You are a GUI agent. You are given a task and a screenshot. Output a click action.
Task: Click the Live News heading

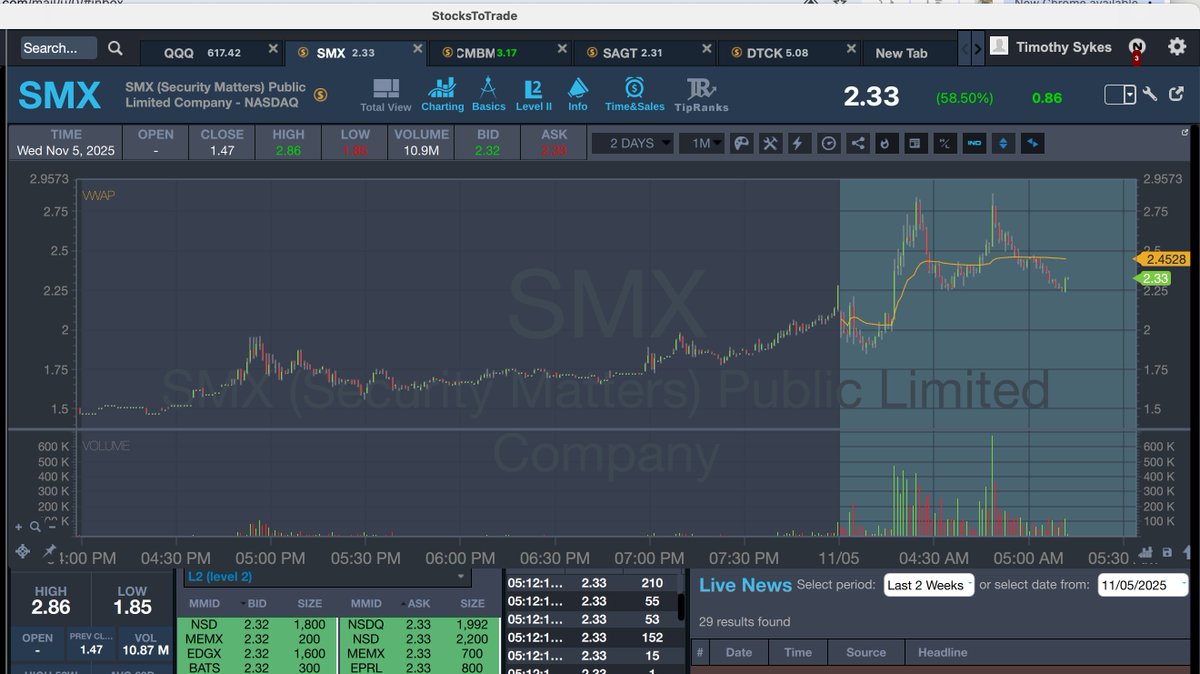(745, 585)
